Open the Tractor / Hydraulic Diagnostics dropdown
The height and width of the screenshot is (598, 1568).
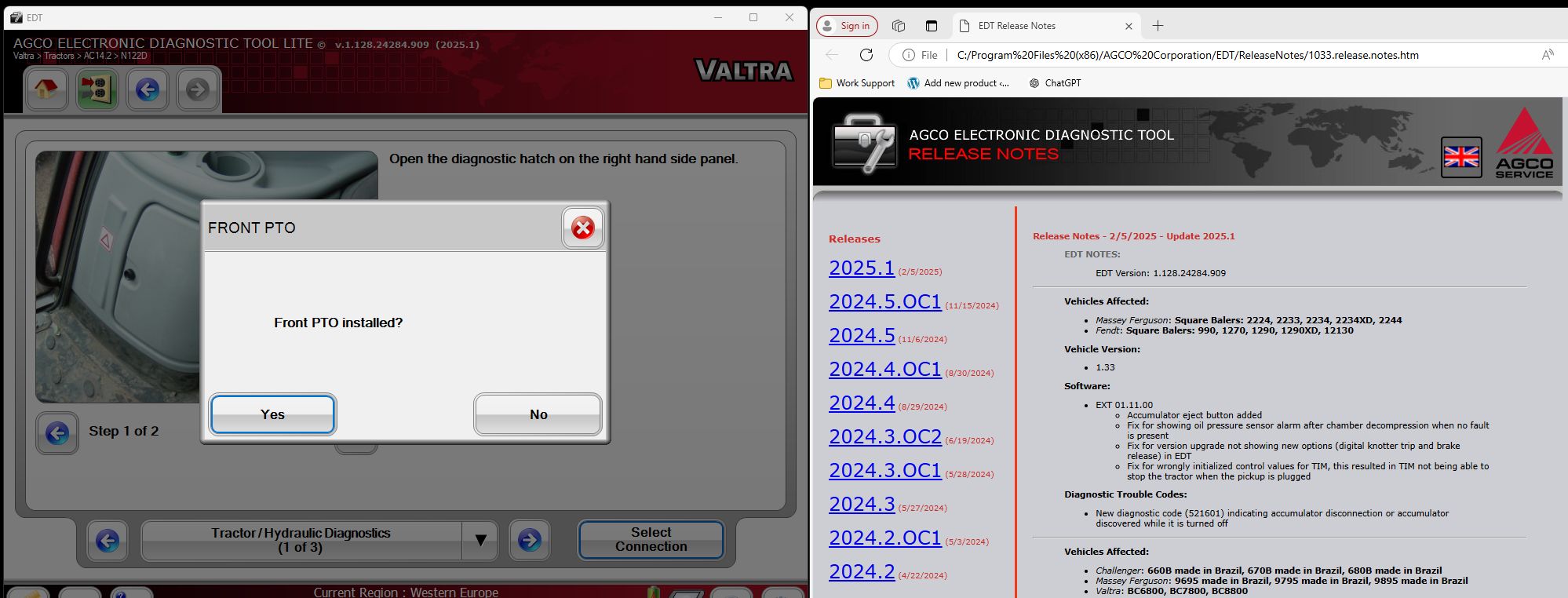click(480, 541)
